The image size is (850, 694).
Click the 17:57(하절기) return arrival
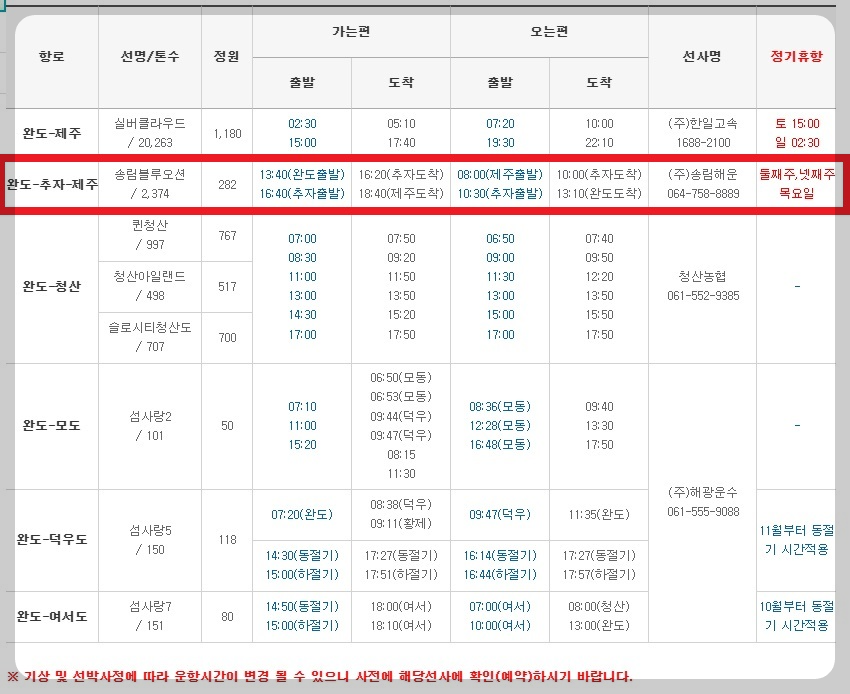599,575
